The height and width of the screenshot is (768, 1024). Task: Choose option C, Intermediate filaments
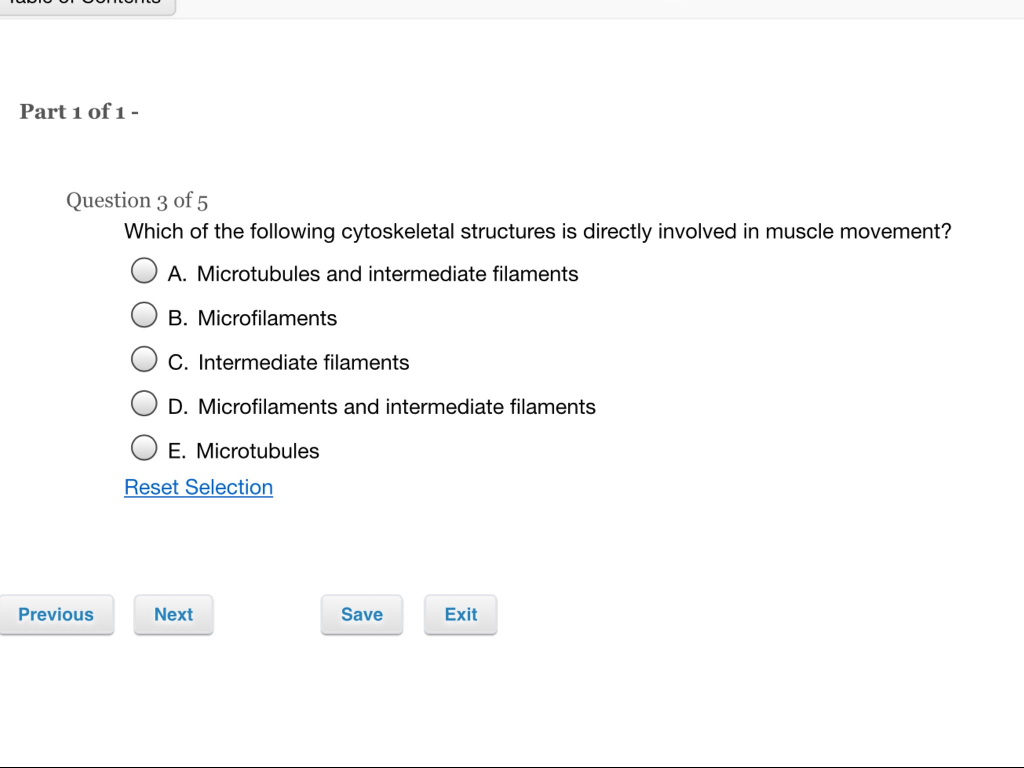[144, 358]
